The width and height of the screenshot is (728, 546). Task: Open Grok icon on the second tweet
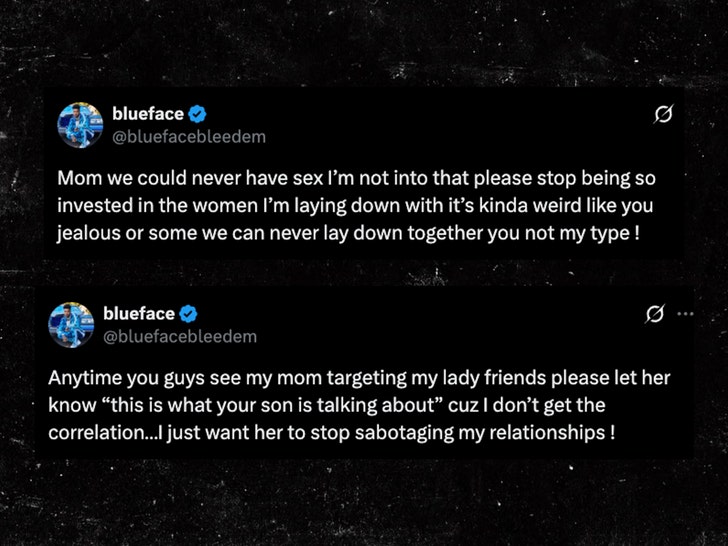point(655,314)
